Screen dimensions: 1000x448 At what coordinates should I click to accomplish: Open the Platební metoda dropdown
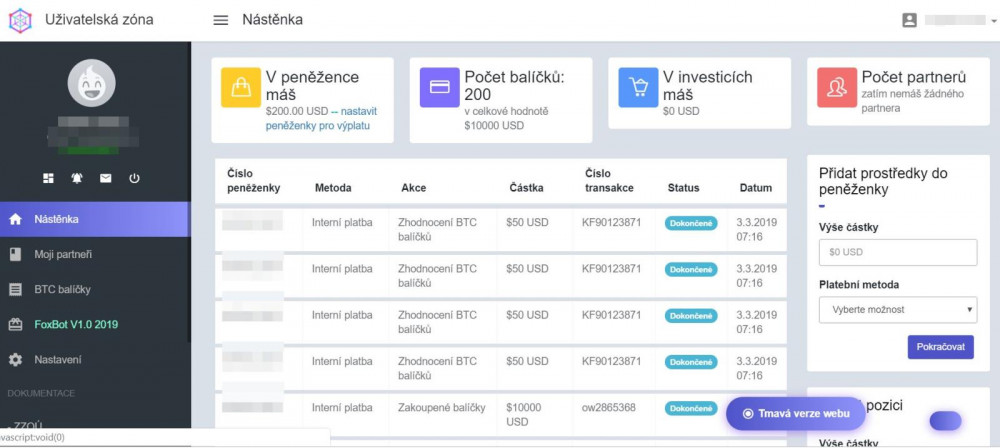pos(898,310)
